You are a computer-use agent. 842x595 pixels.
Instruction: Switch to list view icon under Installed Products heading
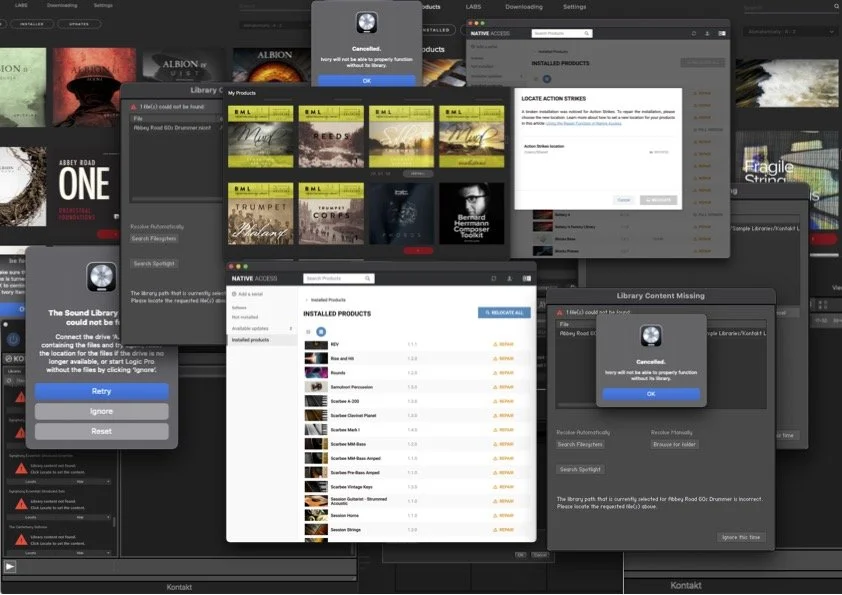[308, 332]
